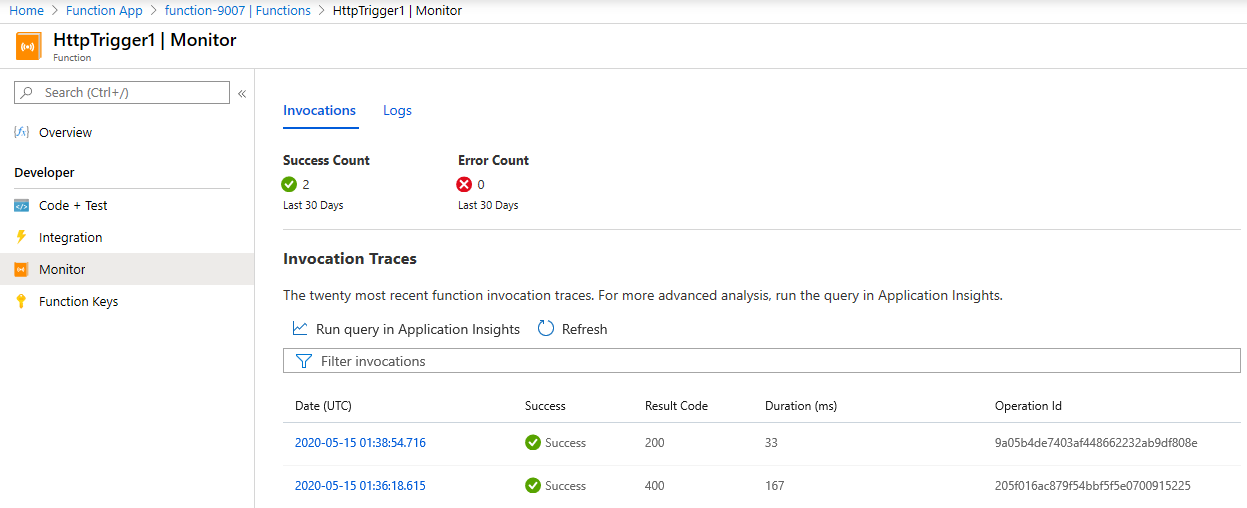
Task: Switch to the Logs tab
Action: tap(397, 111)
